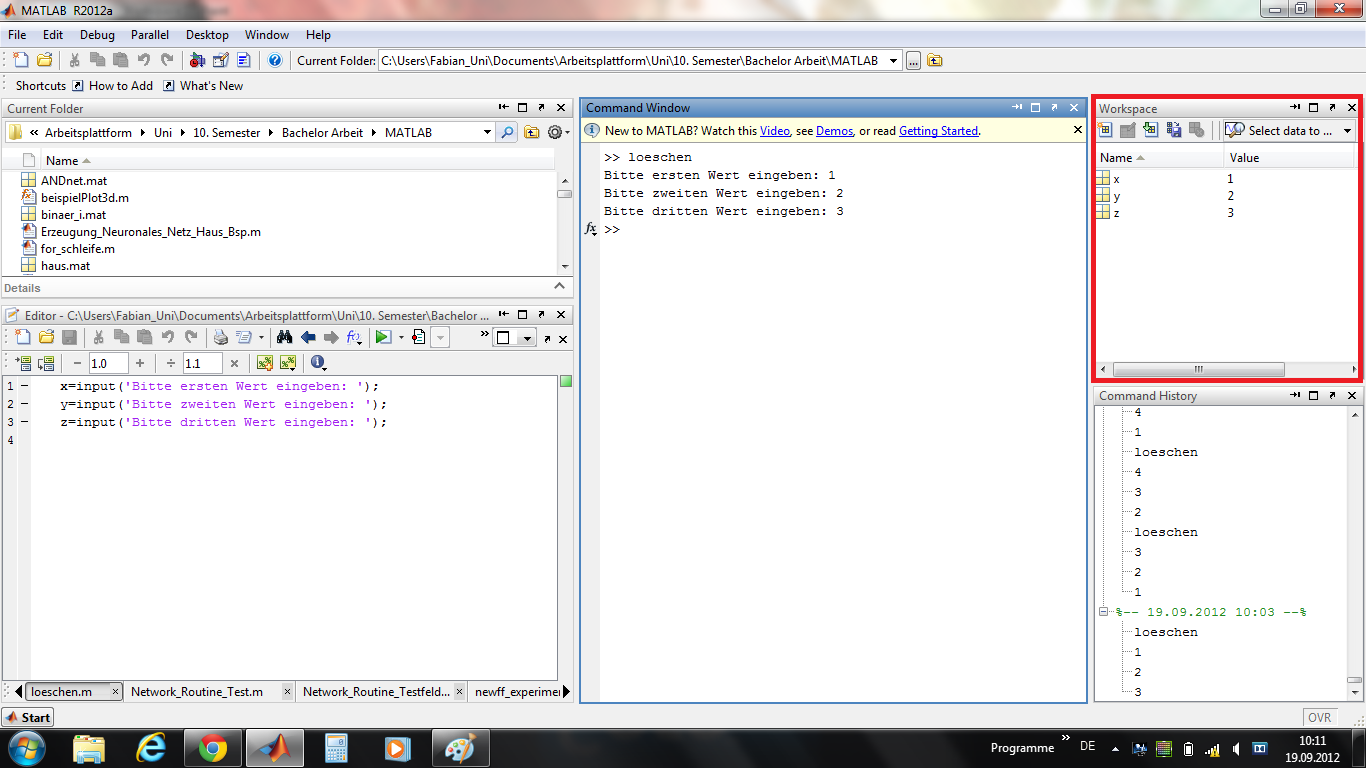1366x768 pixels.
Task: Click the MATLAB Start button
Action: pos(27,717)
